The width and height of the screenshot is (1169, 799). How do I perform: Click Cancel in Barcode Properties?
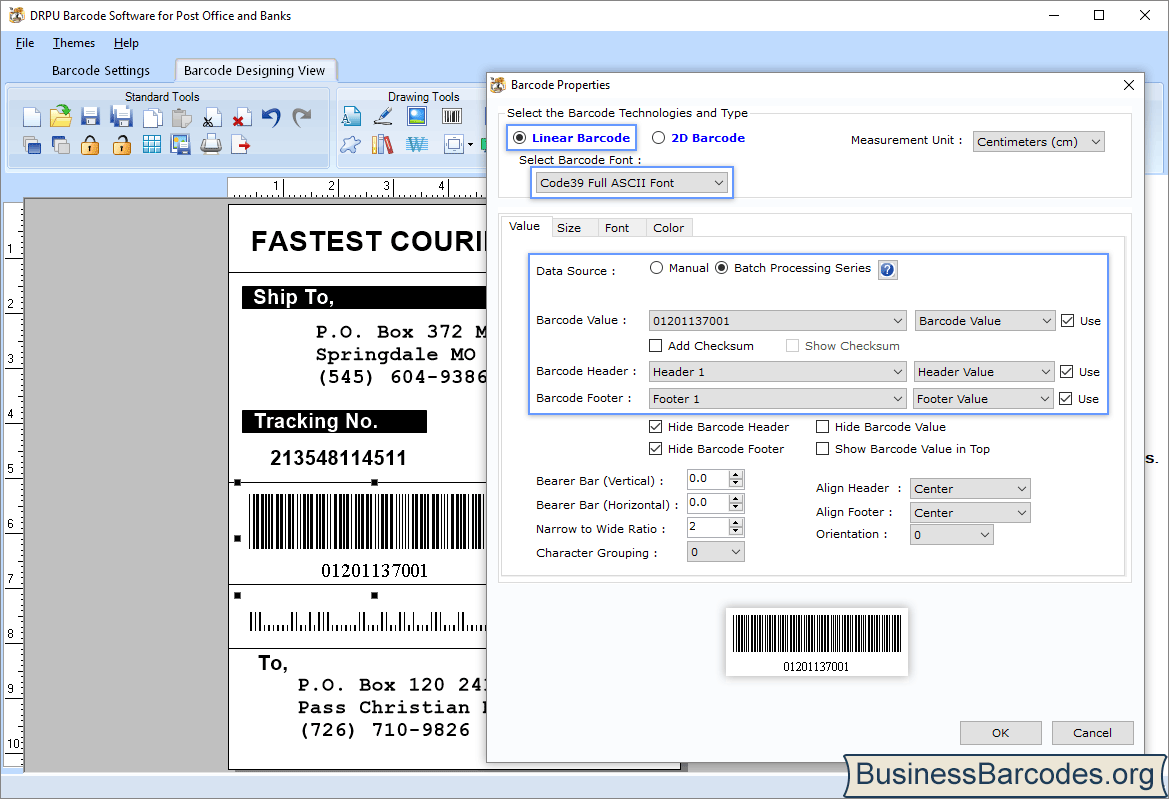pos(1092,733)
